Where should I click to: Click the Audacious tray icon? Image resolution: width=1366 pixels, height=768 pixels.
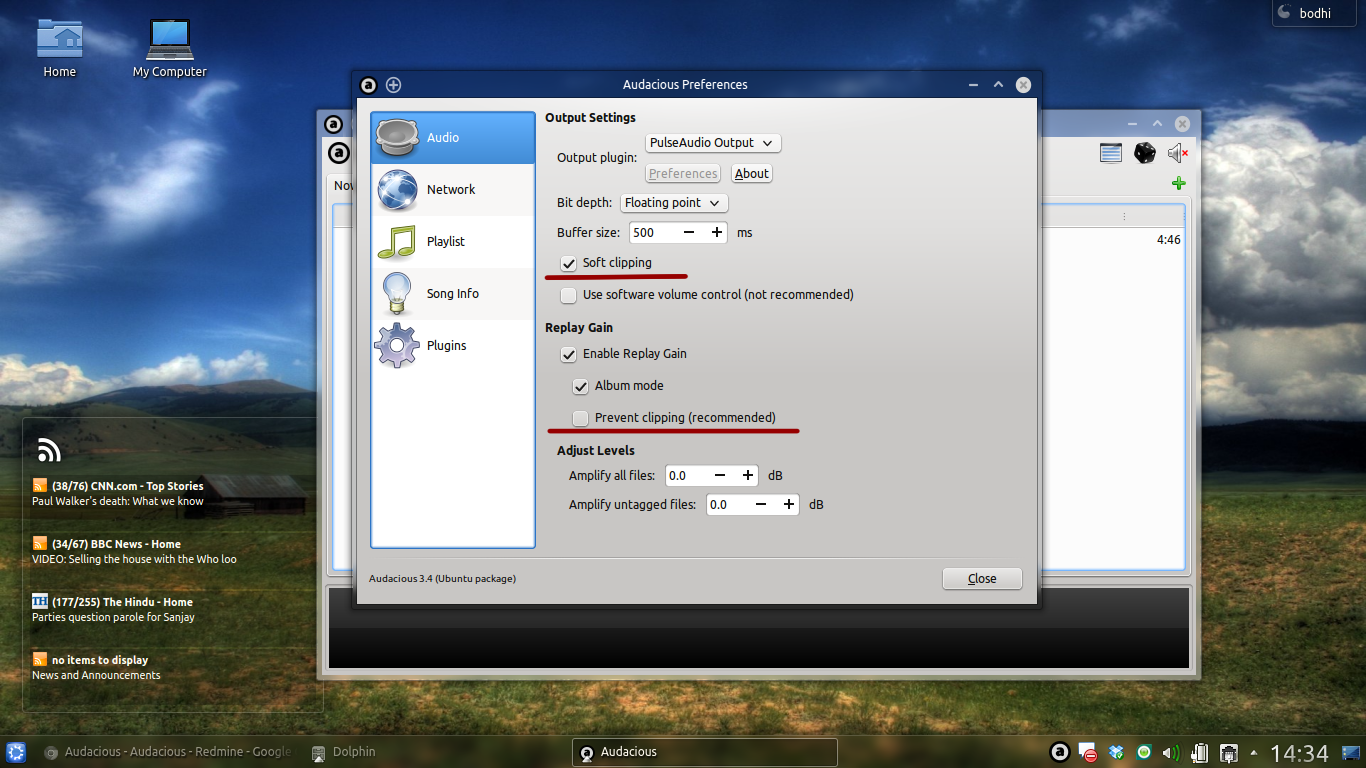click(1060, 752)
